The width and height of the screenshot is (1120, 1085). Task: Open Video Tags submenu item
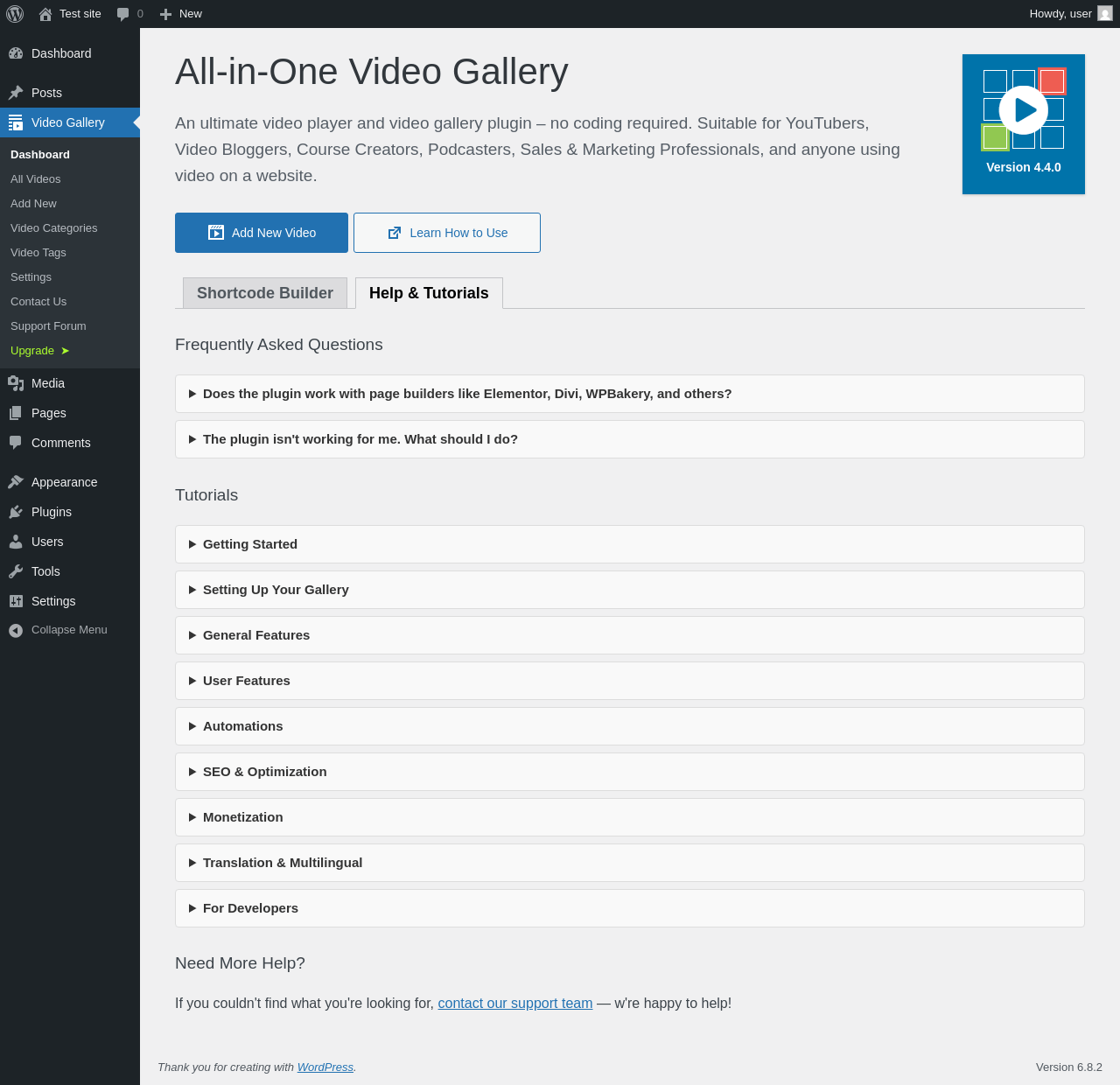tap(70, 252)
